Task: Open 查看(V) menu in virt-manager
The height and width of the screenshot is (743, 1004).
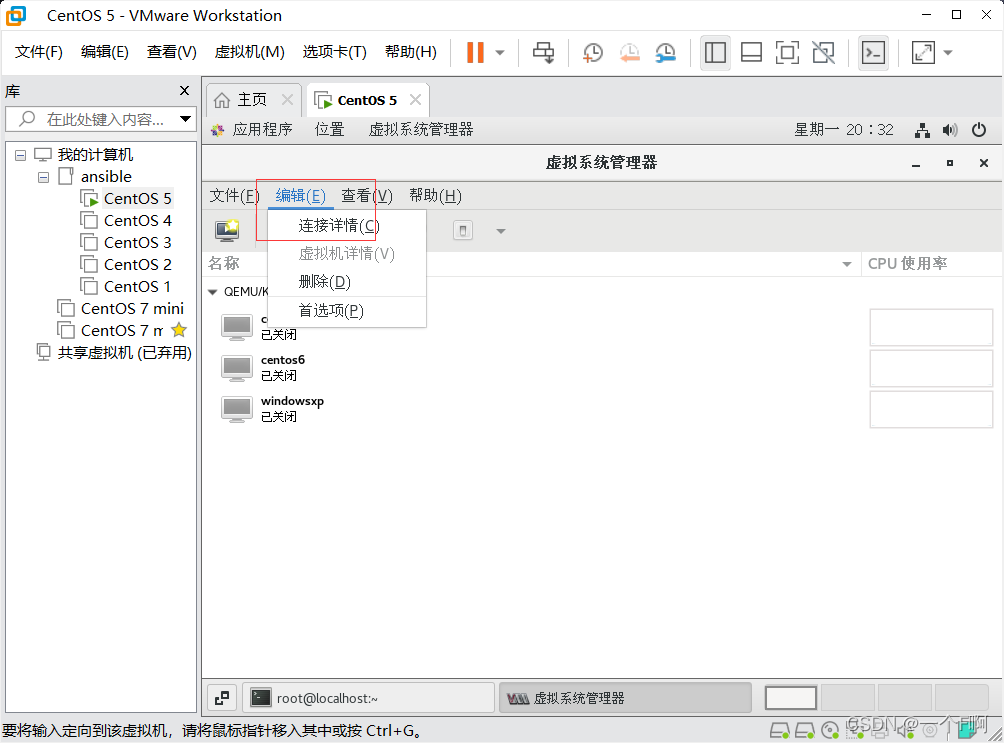Action: tap(367, 195)
